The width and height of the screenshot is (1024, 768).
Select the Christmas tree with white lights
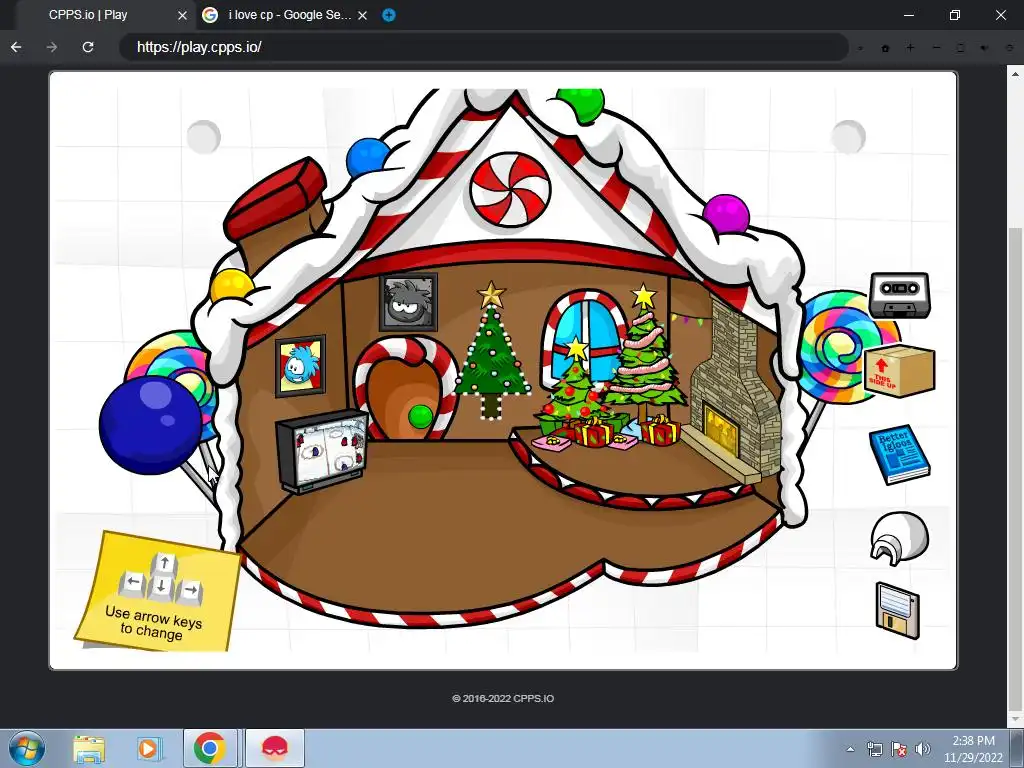tap(492, 351)
